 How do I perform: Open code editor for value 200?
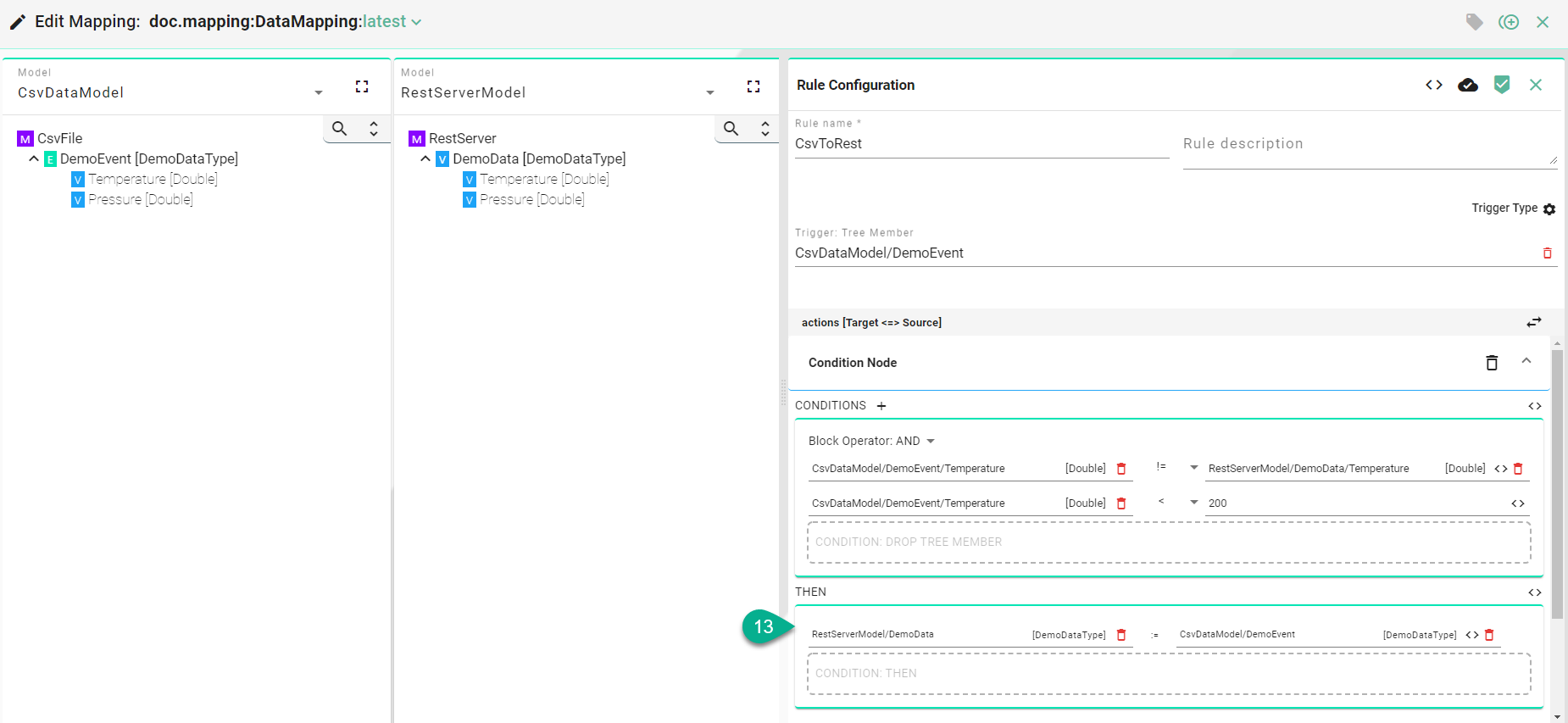(1518, 503)
